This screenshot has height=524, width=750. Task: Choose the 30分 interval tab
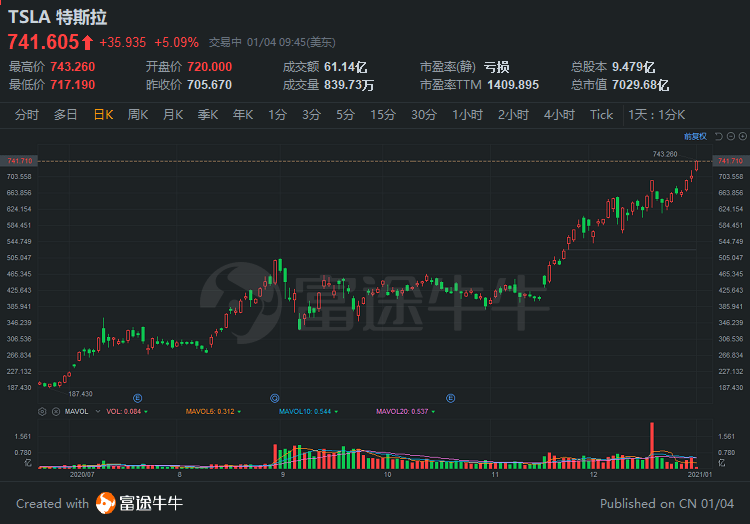pyautogui.click(x=424, y=115)
